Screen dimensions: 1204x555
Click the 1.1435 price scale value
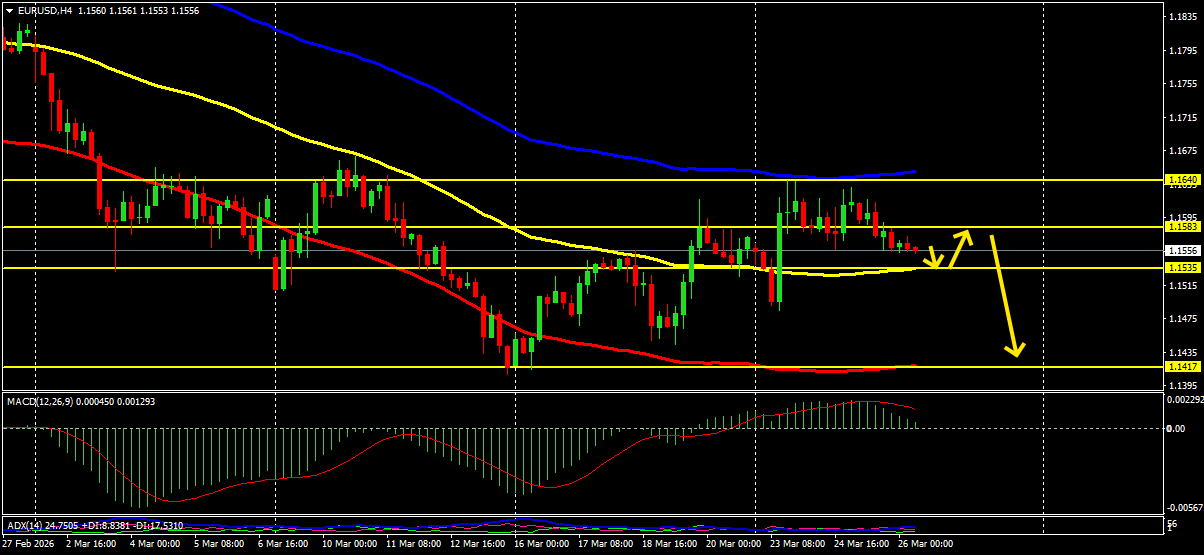1182,353
